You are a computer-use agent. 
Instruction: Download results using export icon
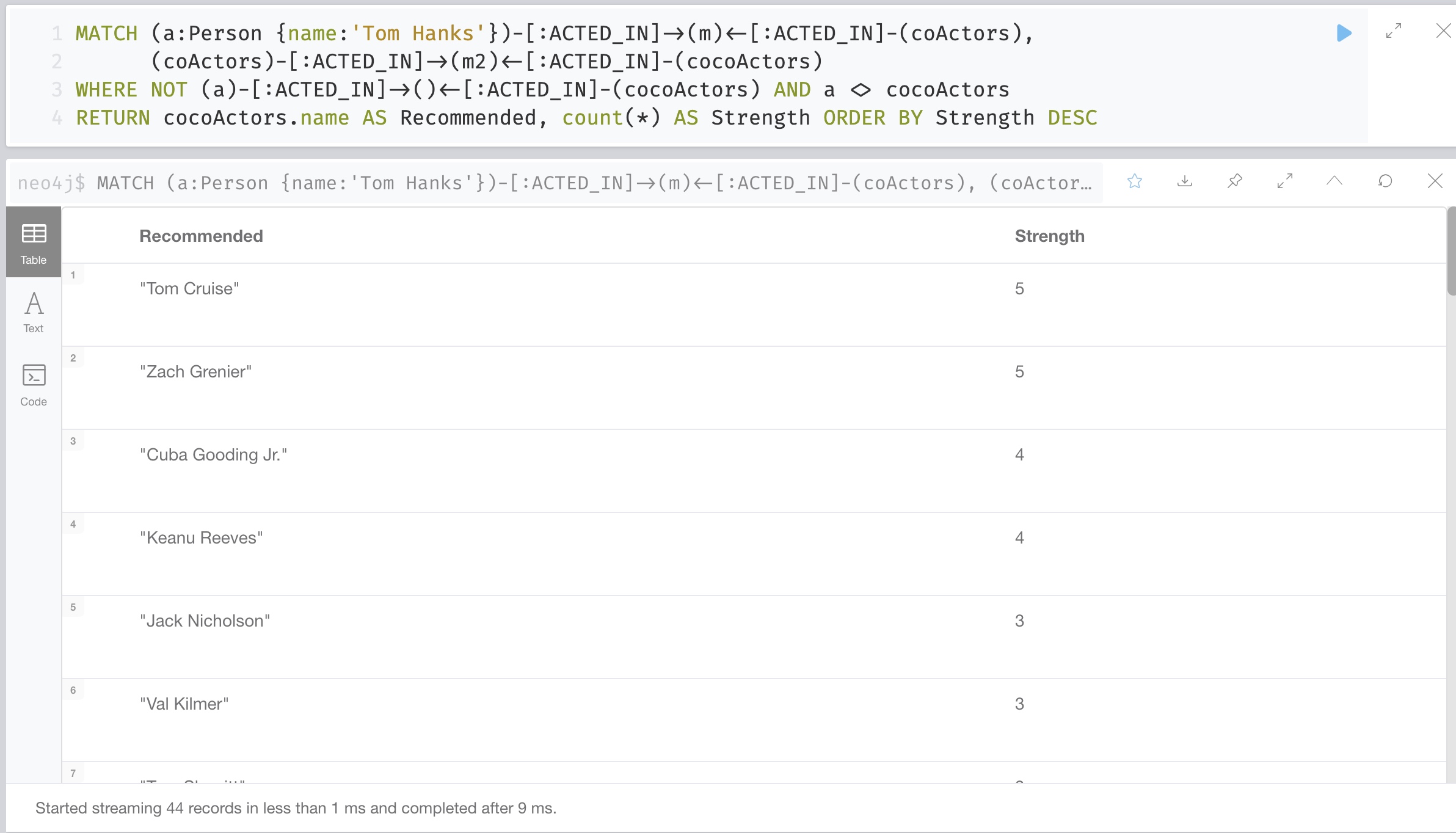(1185, 181)
